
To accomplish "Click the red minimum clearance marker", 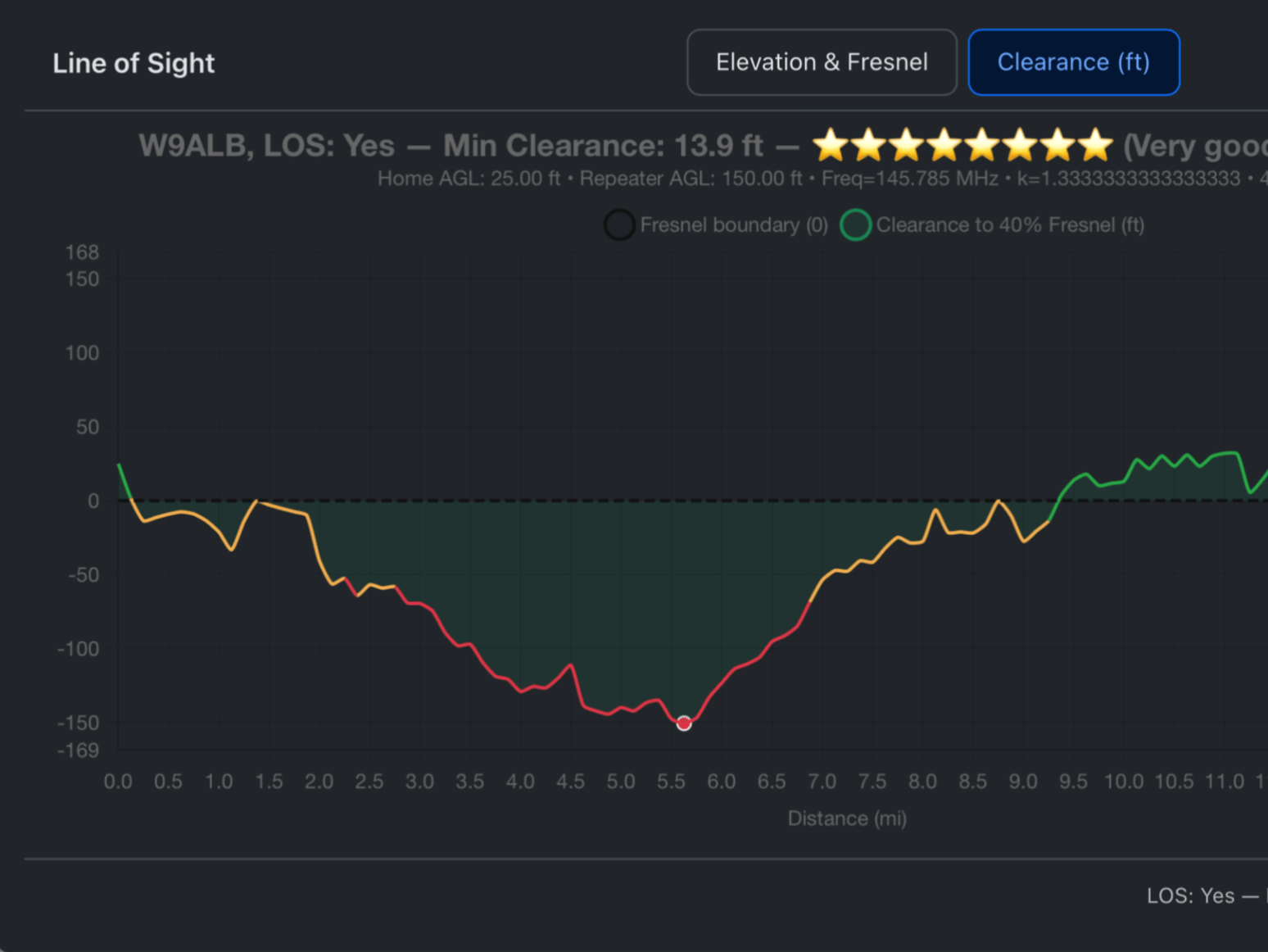I will point(684,723).
